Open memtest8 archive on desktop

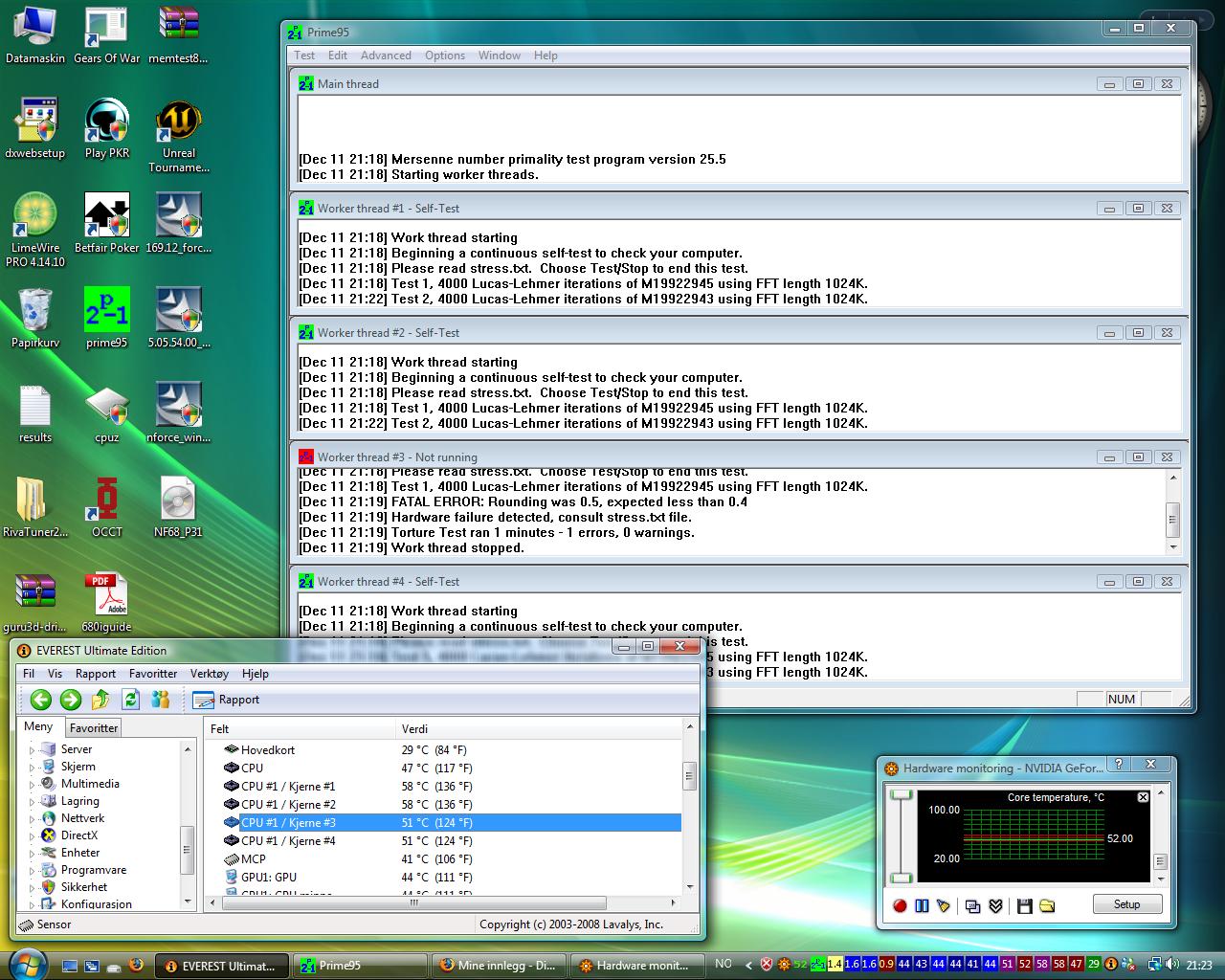(x=179, y=36)
